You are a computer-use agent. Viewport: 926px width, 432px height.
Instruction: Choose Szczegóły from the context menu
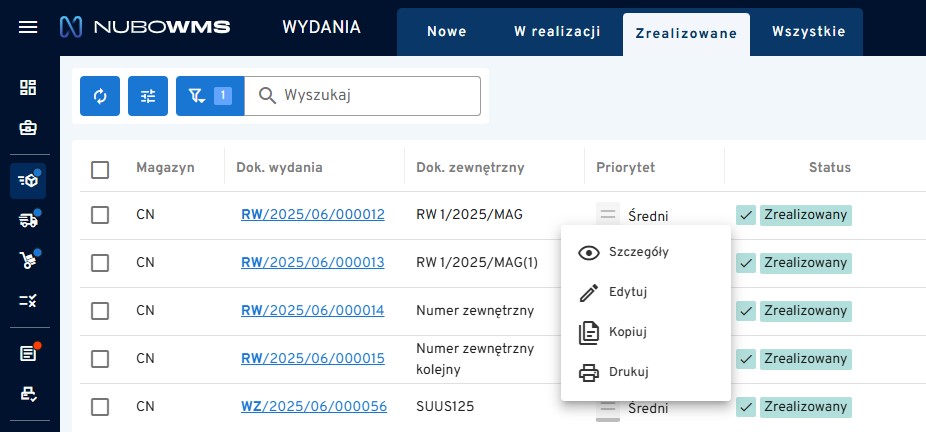coord(638,252)
